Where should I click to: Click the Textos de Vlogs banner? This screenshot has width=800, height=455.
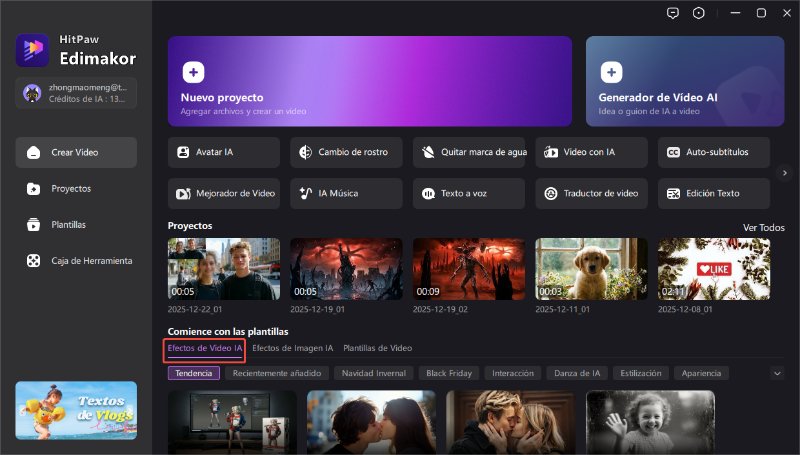coord(76,411)
